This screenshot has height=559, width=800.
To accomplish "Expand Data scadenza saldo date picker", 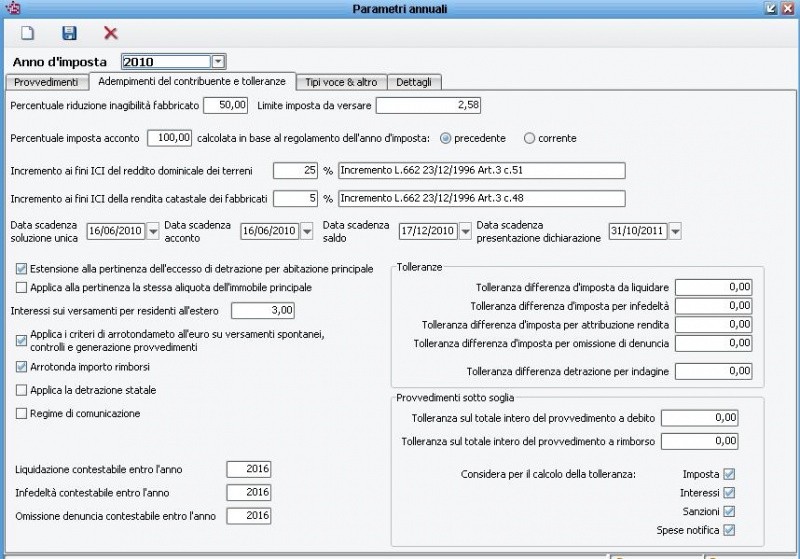I will click(x=465, y=231).
